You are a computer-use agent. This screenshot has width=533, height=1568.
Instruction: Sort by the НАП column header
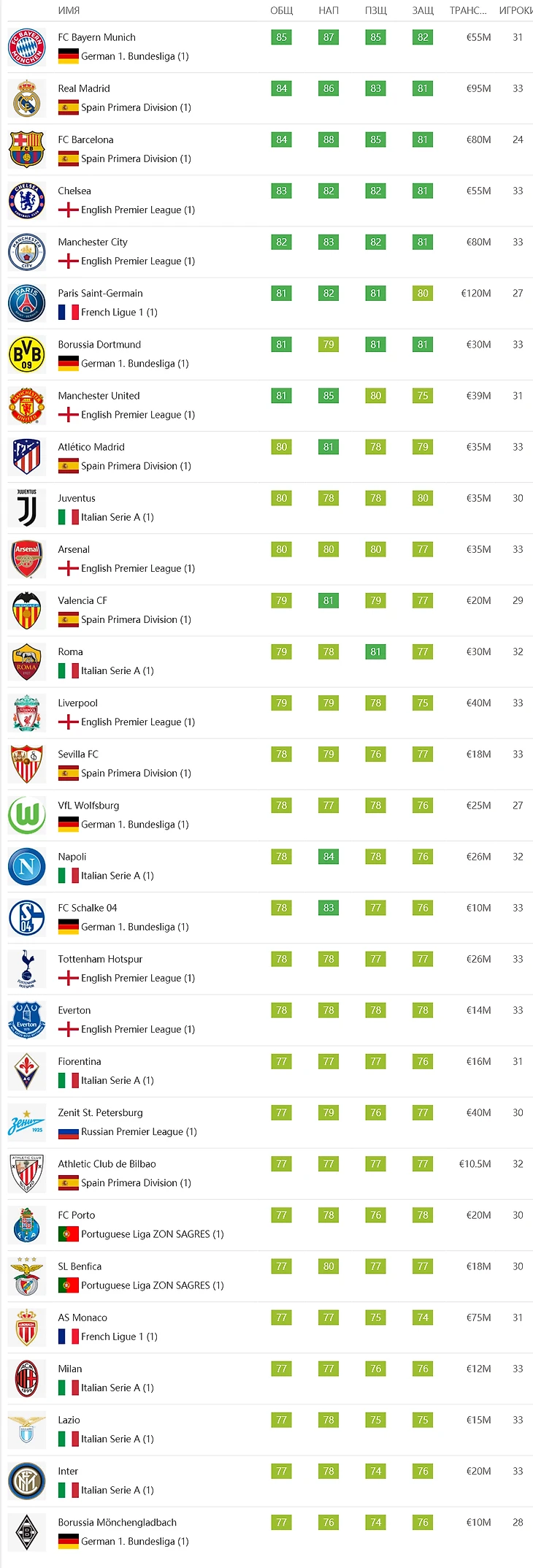click(x=329, y=10)
